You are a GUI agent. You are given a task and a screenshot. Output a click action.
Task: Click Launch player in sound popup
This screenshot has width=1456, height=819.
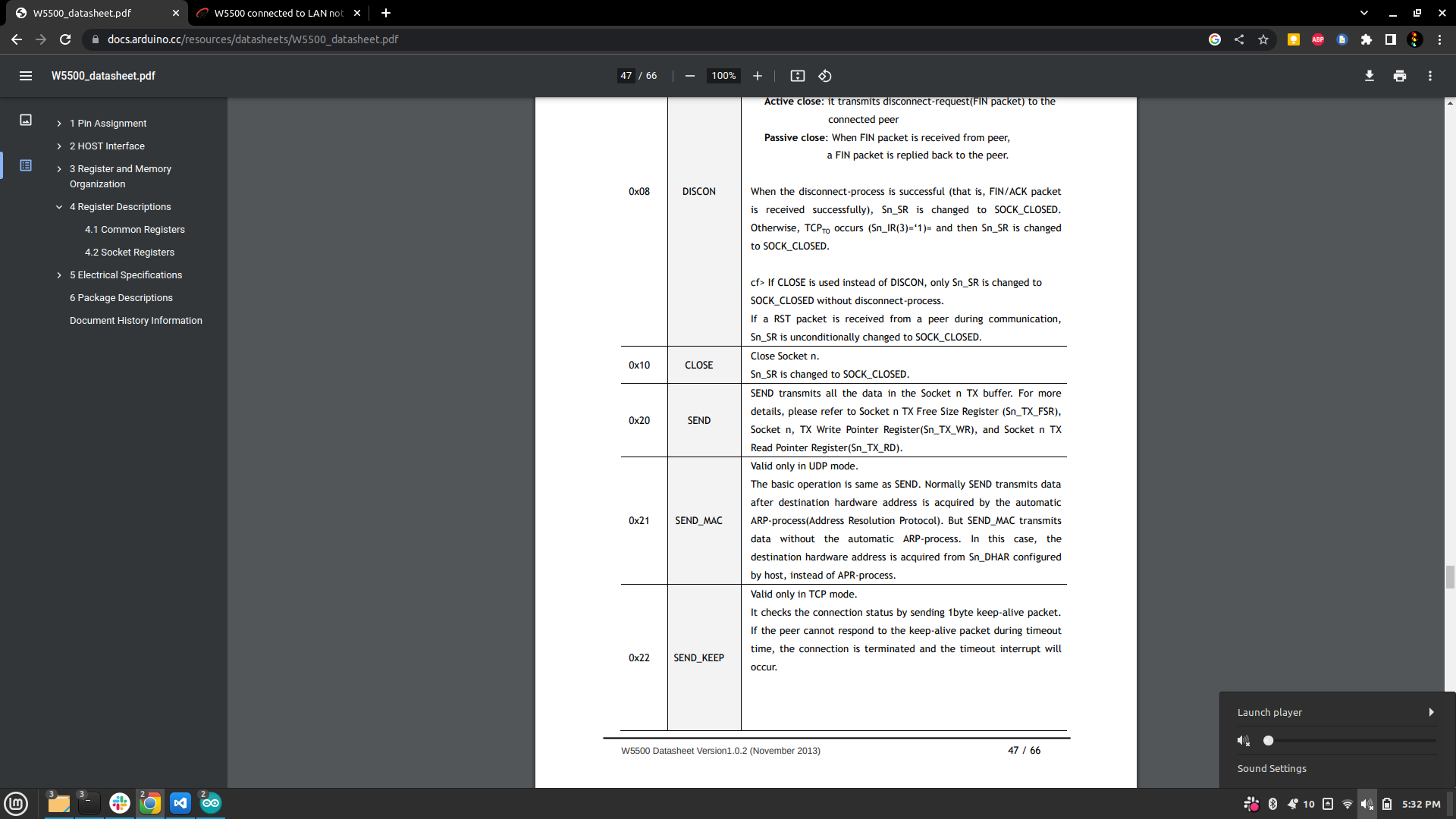coord(1269,712)
